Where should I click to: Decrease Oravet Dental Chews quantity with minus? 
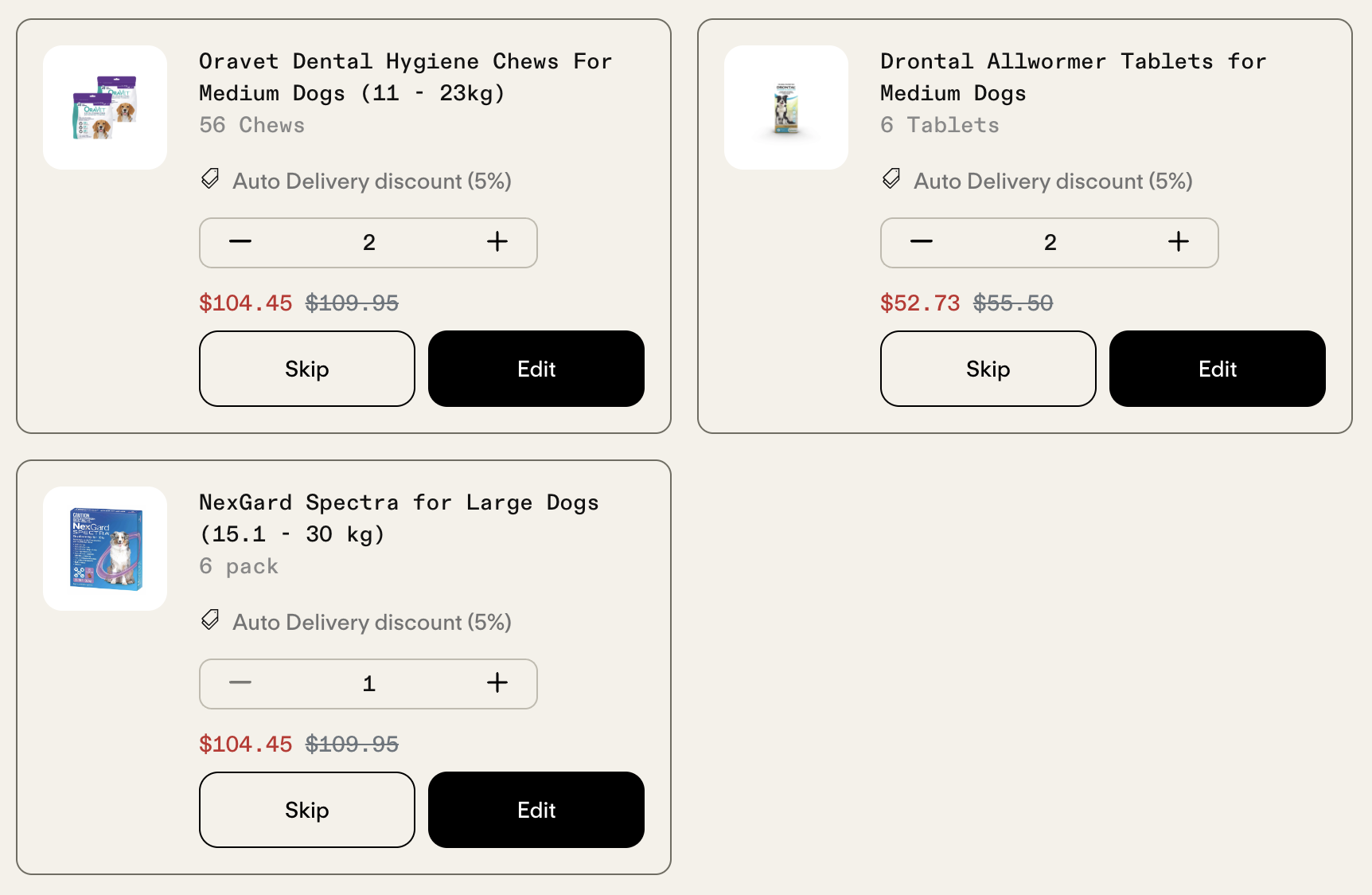[240, 242]
